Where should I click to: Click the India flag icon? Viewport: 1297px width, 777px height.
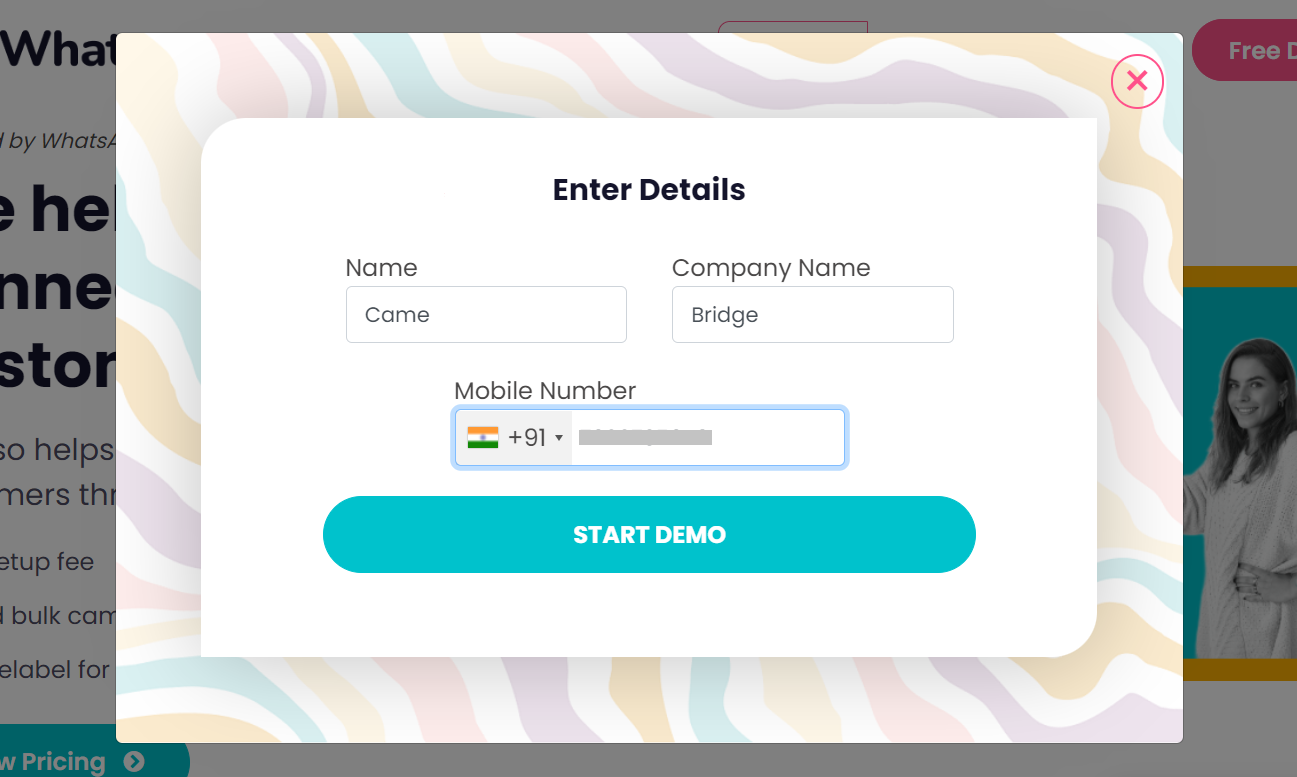pyautogui.click(x=482, y=437)
